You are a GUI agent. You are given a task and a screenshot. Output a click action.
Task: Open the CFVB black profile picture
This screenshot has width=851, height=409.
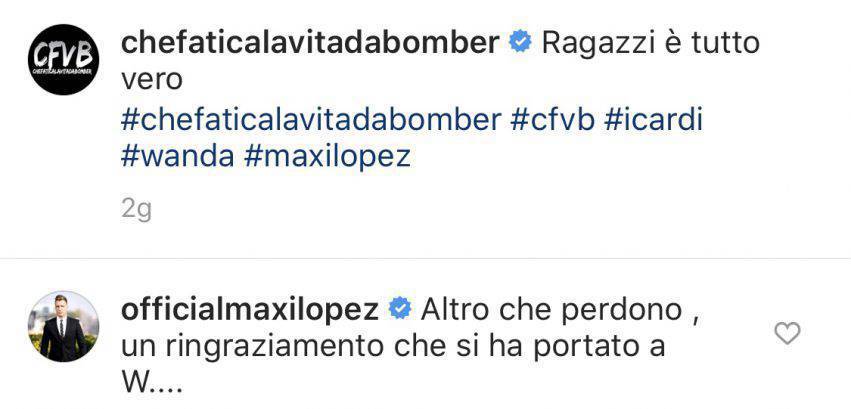[x=63, y=60]
